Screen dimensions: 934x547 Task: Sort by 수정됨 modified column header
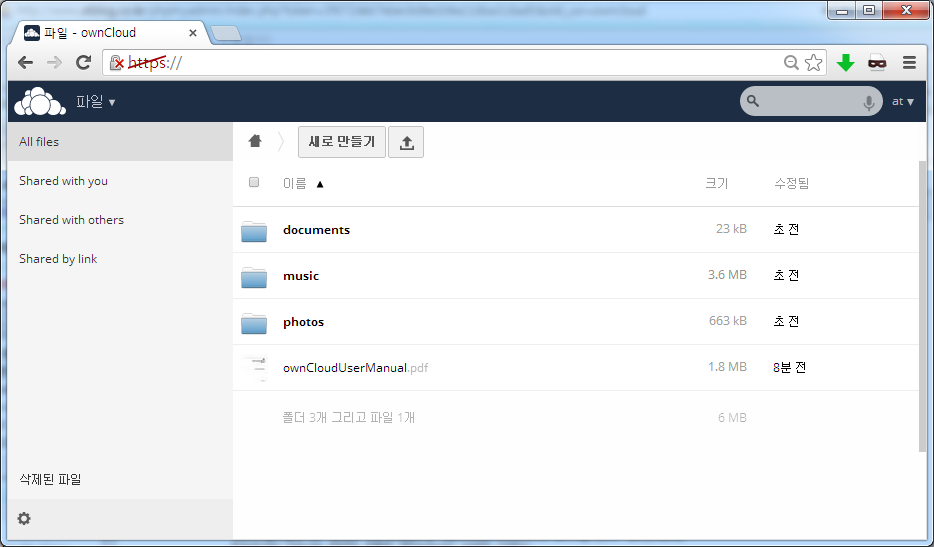792,184
